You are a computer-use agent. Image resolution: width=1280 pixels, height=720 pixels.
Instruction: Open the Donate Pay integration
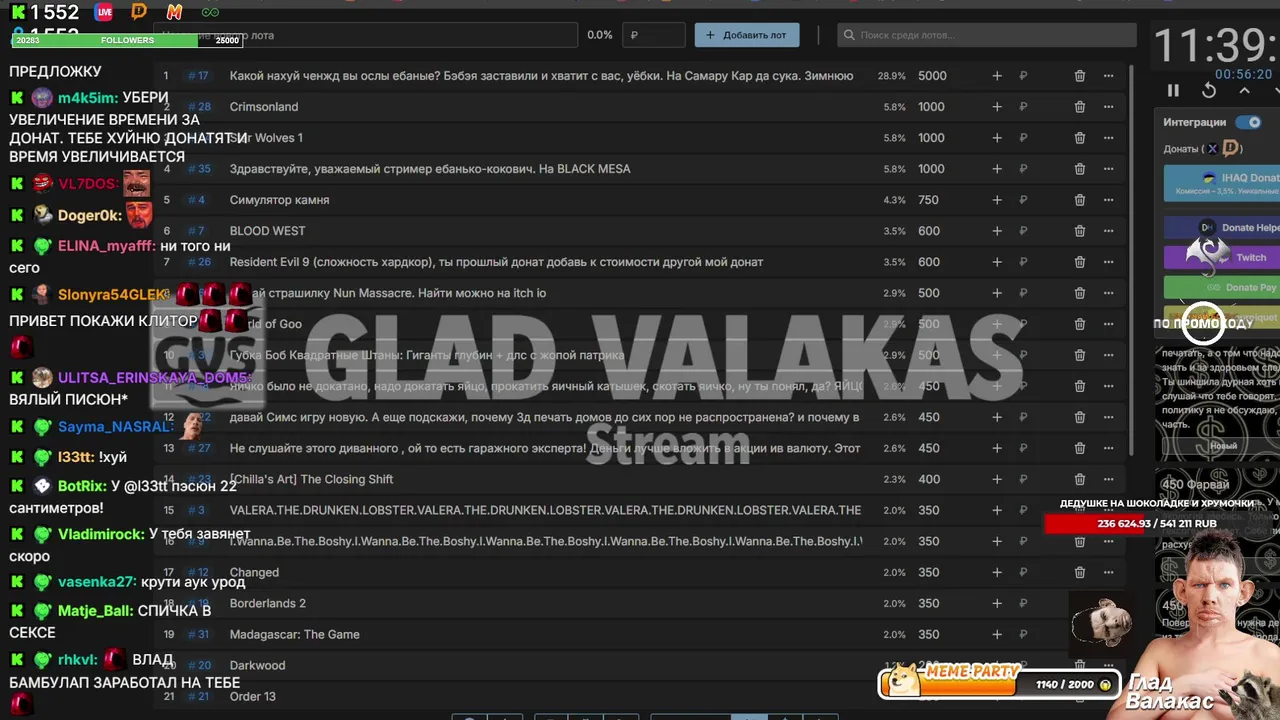coord(1221,288)
